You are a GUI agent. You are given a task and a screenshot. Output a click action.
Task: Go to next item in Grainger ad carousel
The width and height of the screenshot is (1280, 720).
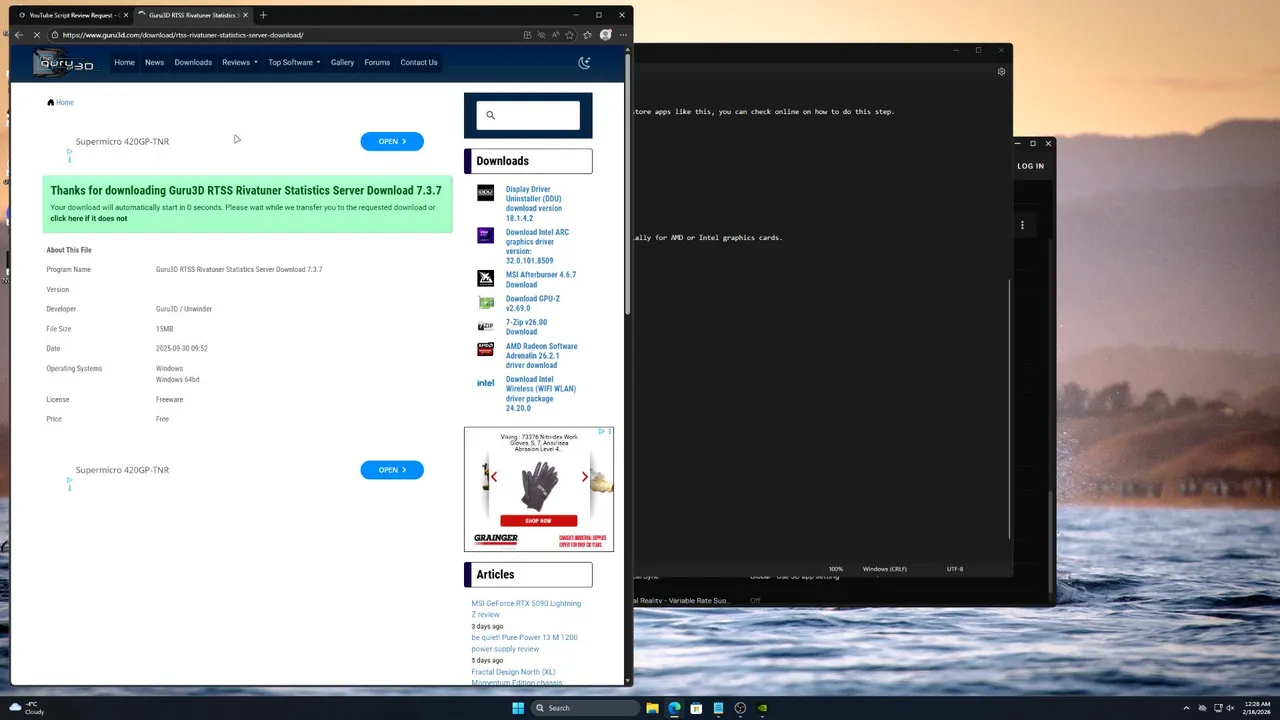(585, 477)
